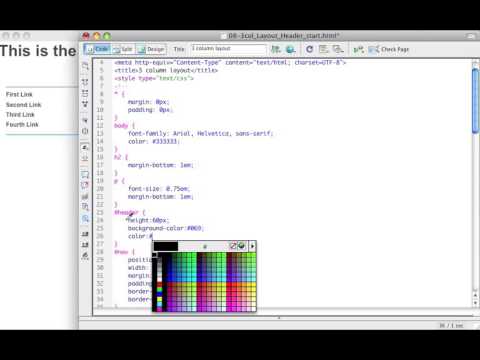This screenshot has width=480, height=360.
Task: Click the document filename in title bar
Action: pyautogui.click(x=284, y=36)
